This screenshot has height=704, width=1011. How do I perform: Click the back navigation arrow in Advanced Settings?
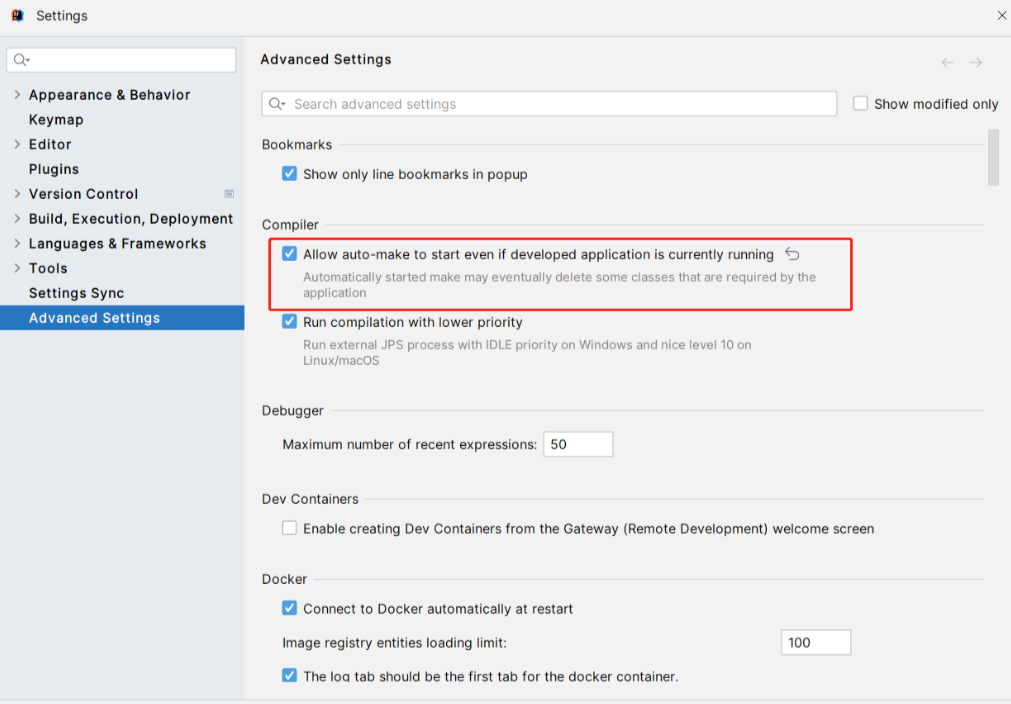(x=947, y=63)
